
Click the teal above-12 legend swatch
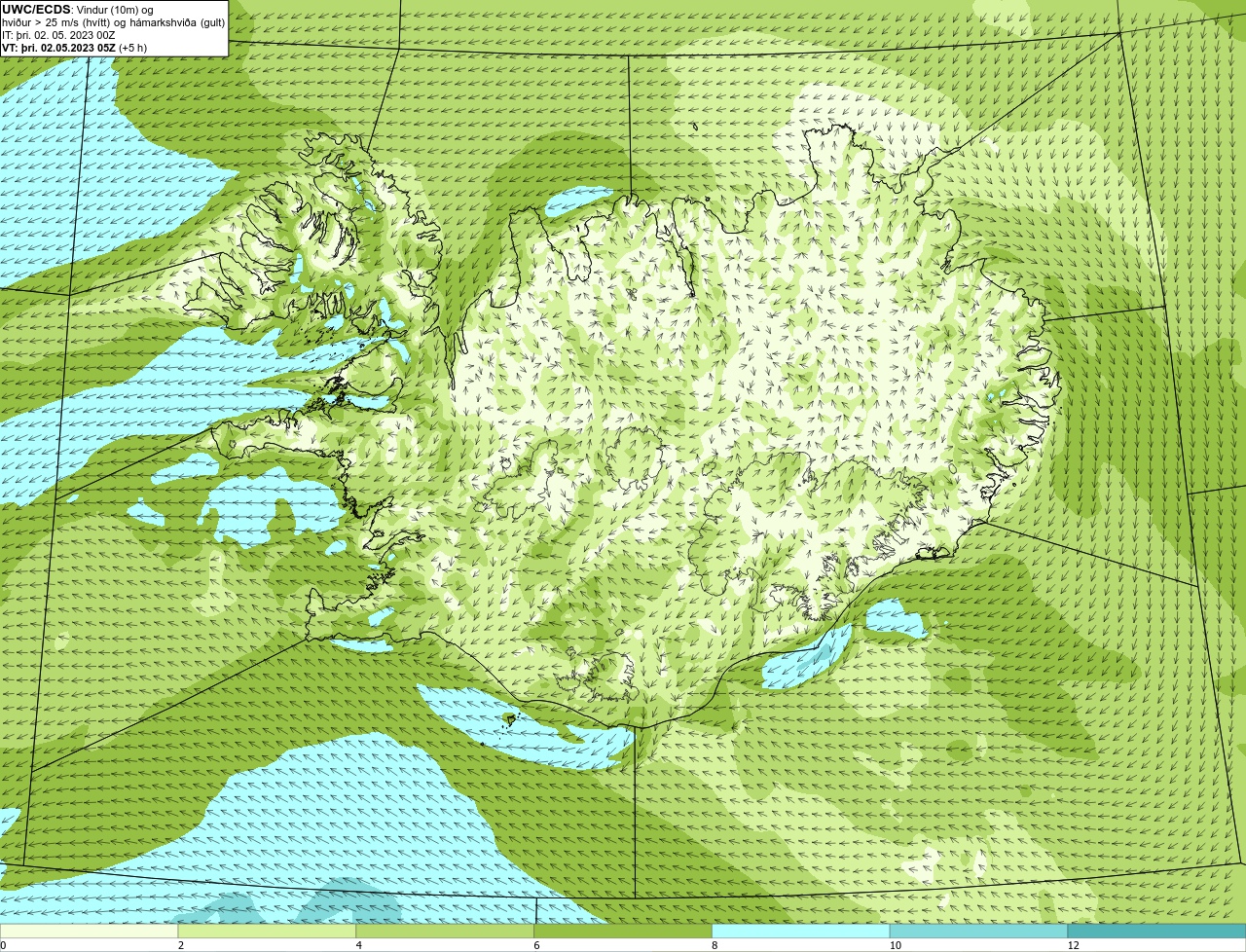coord(1156,932)
